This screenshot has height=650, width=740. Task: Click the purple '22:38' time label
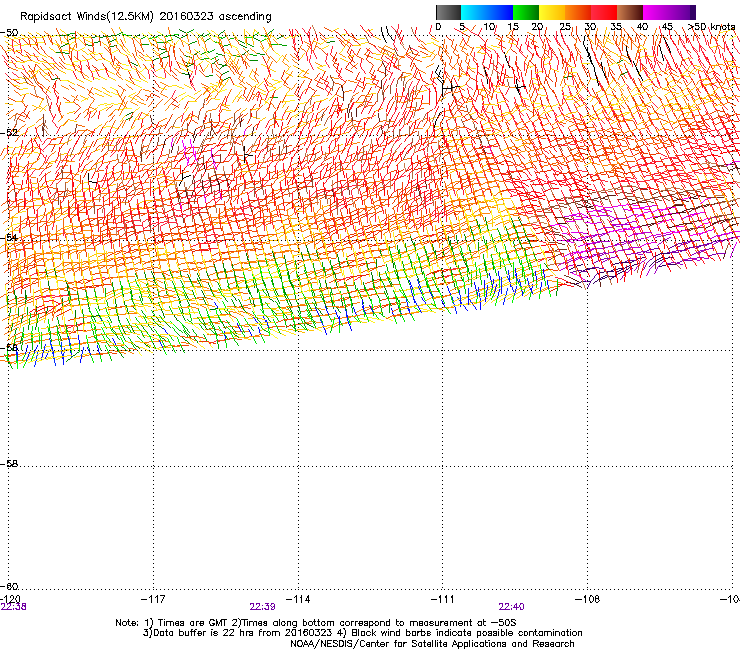tap(14, 607)
